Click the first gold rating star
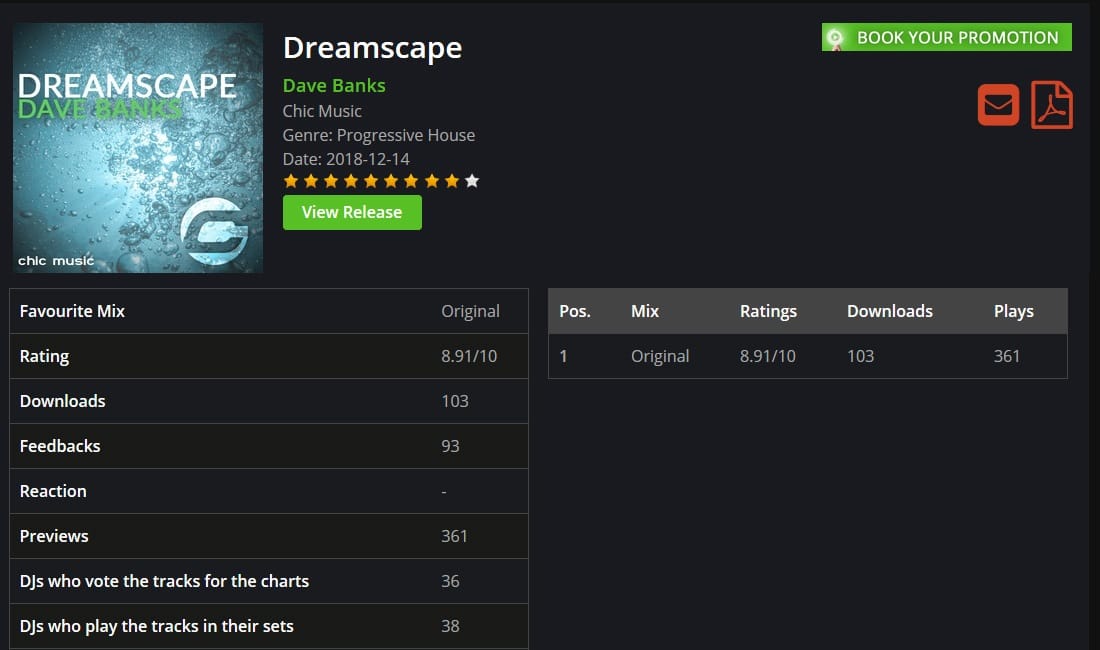1100x650 pixels. pyautogui.click(x=290, y=182)
